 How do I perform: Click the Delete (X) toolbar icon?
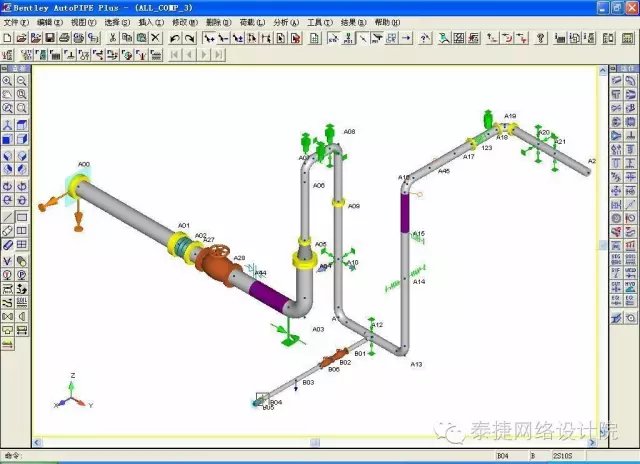point(155,38)
